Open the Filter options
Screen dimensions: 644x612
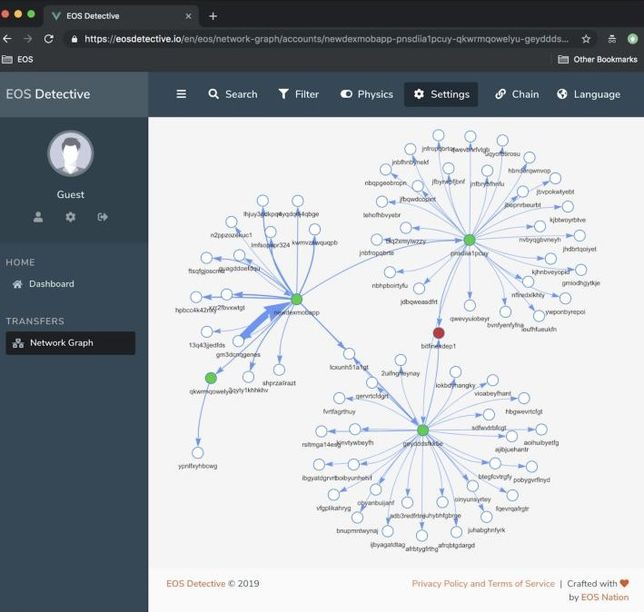click(x=298, y=94)
